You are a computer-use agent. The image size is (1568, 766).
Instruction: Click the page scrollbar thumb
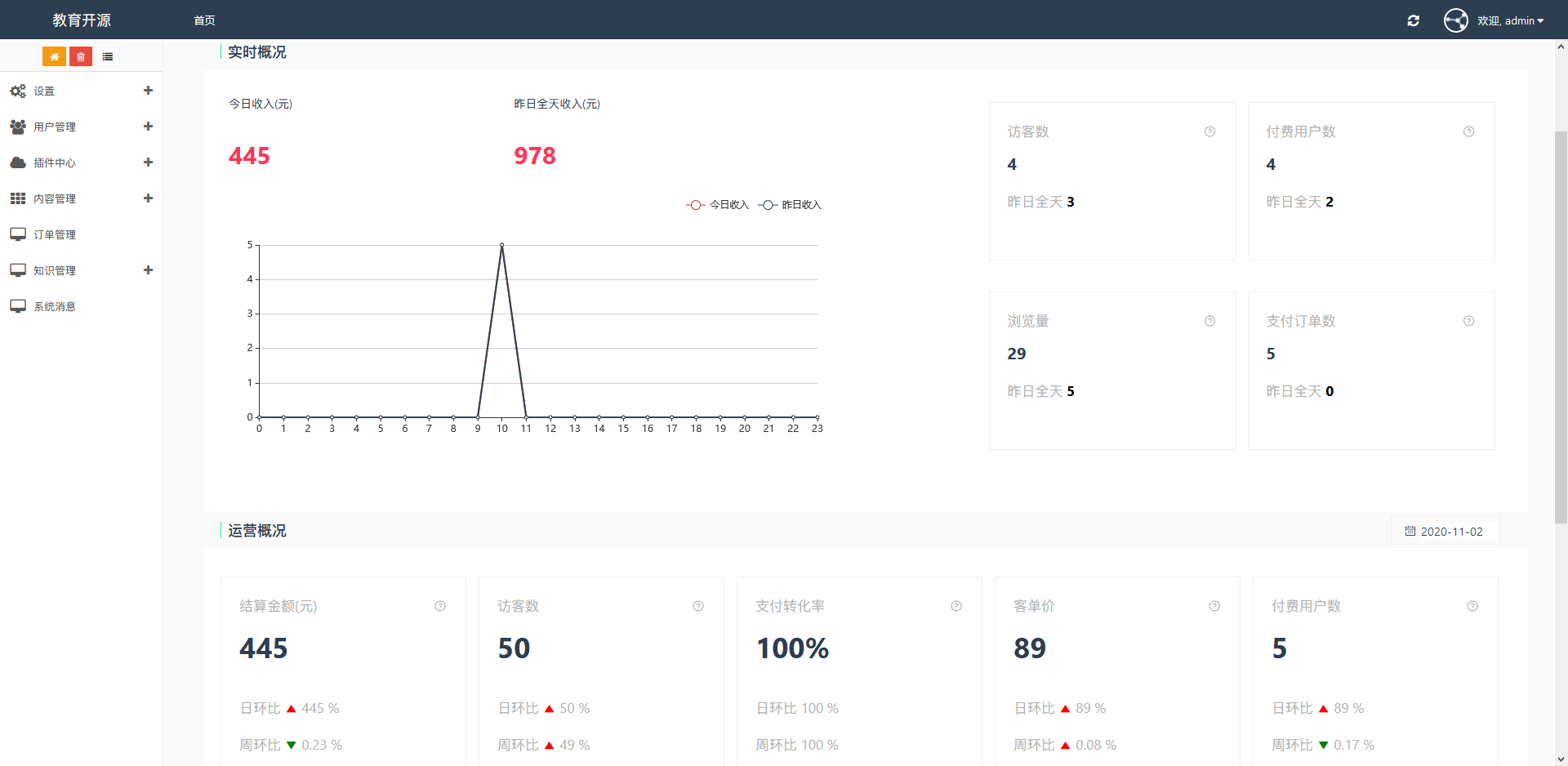coord(1561,327)
